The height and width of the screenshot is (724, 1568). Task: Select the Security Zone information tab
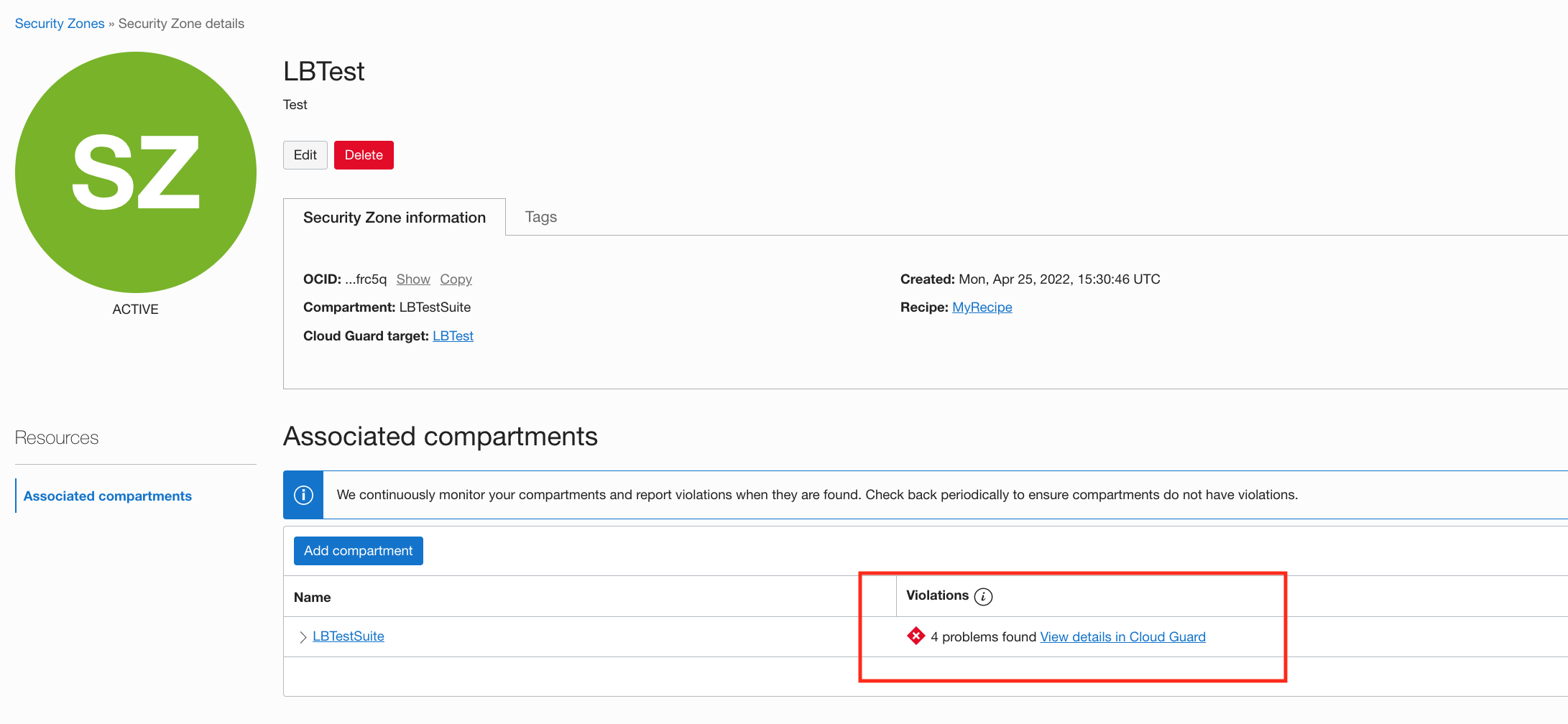point(394,218)
